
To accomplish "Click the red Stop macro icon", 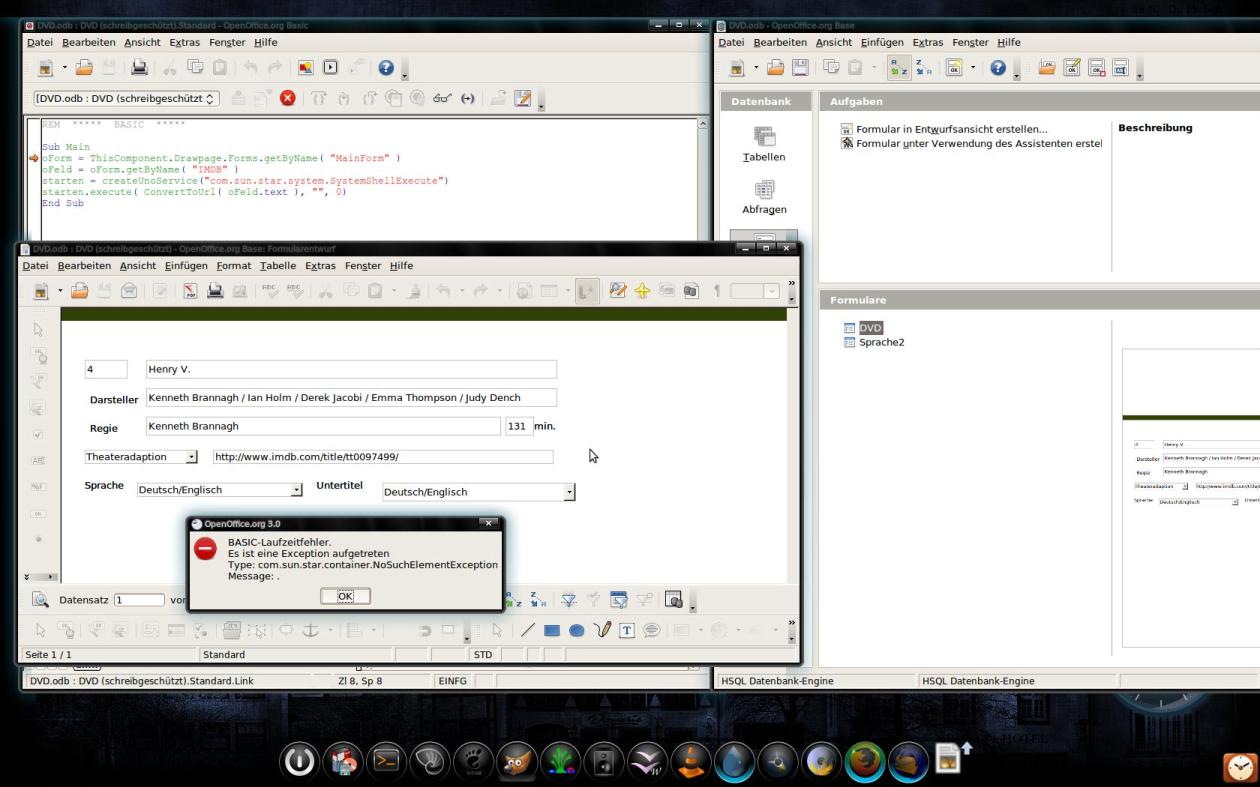I will click(288, 98).
